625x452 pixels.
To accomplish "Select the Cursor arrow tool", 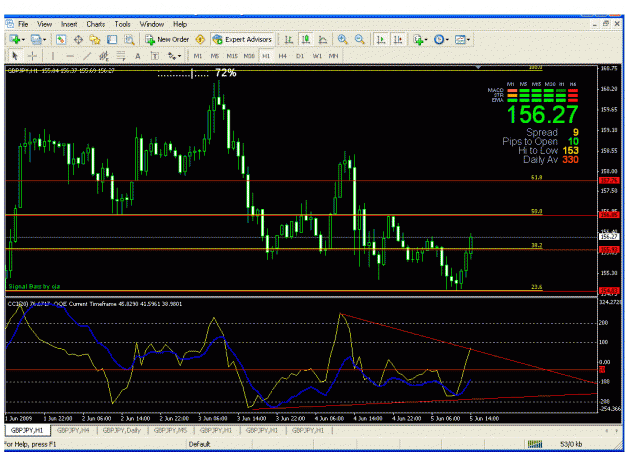I will point(15,56).
